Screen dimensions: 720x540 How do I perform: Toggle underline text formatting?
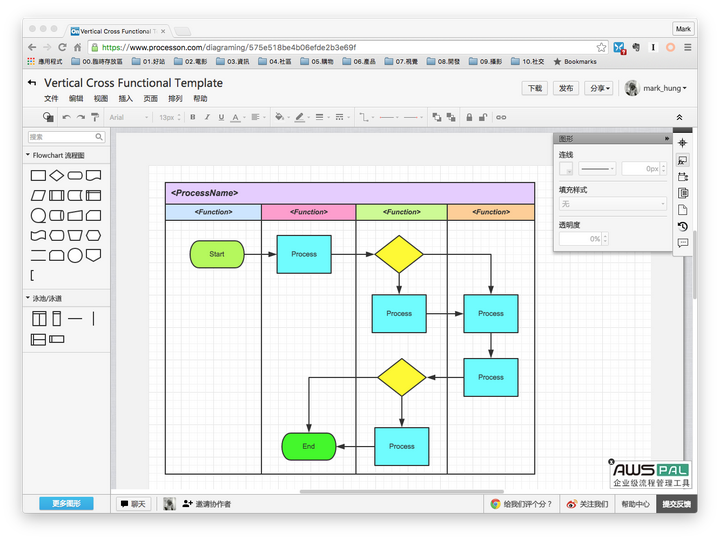pos(221,118)
